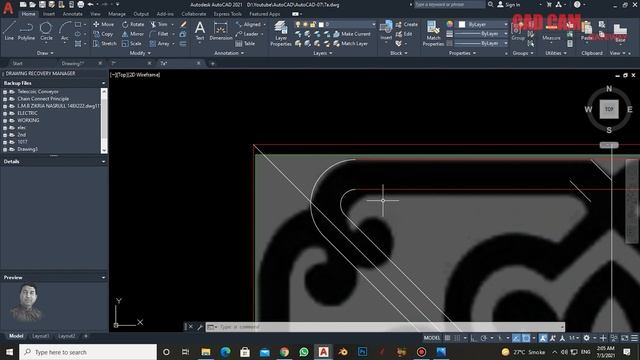This screenshot has width=640, height=360.
Task: Switch to the Layout1 tab
Action: [x=40, y=336]
